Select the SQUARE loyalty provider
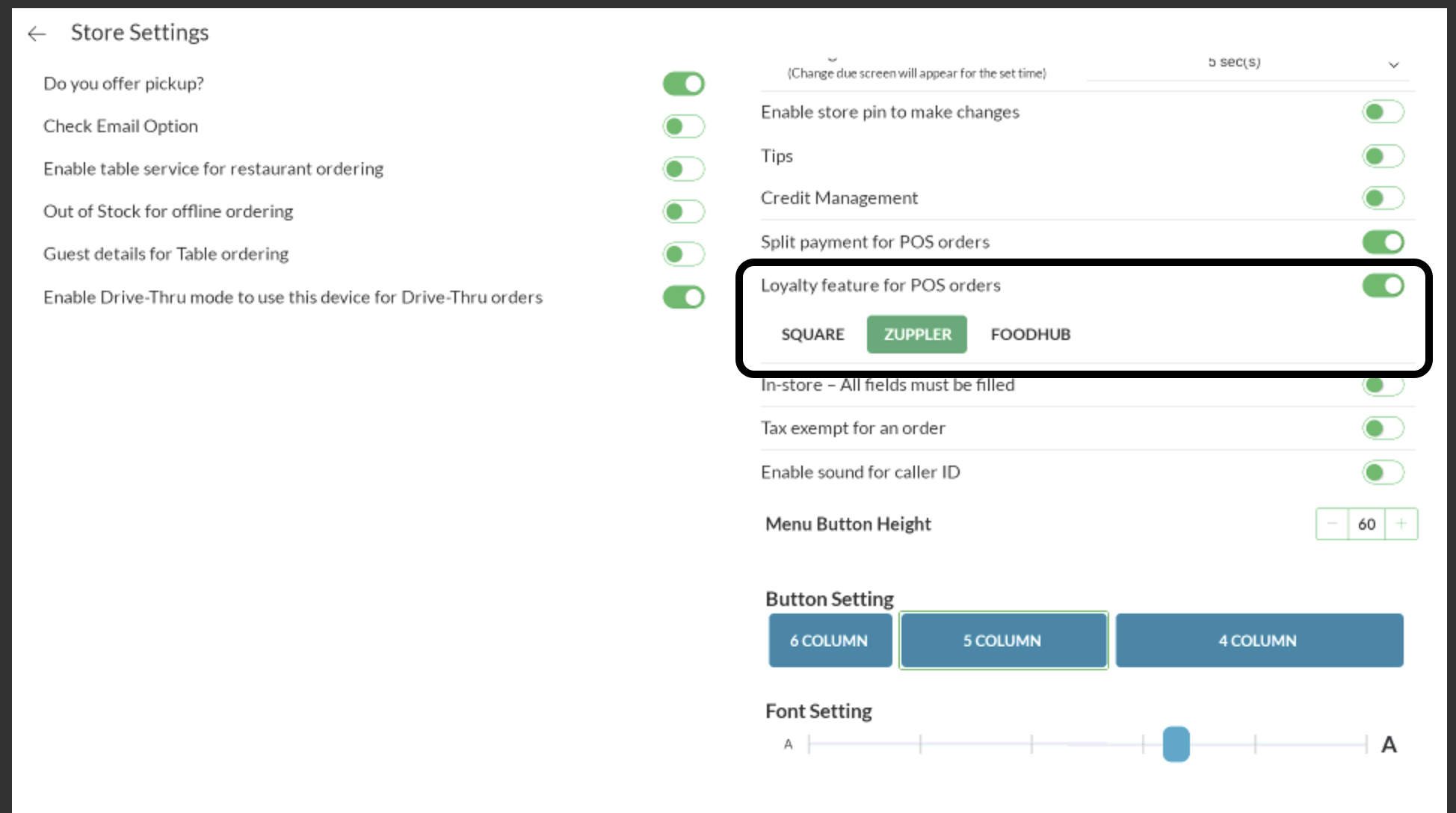Viewport: 1456px width, 813px height. coord(812,334)
